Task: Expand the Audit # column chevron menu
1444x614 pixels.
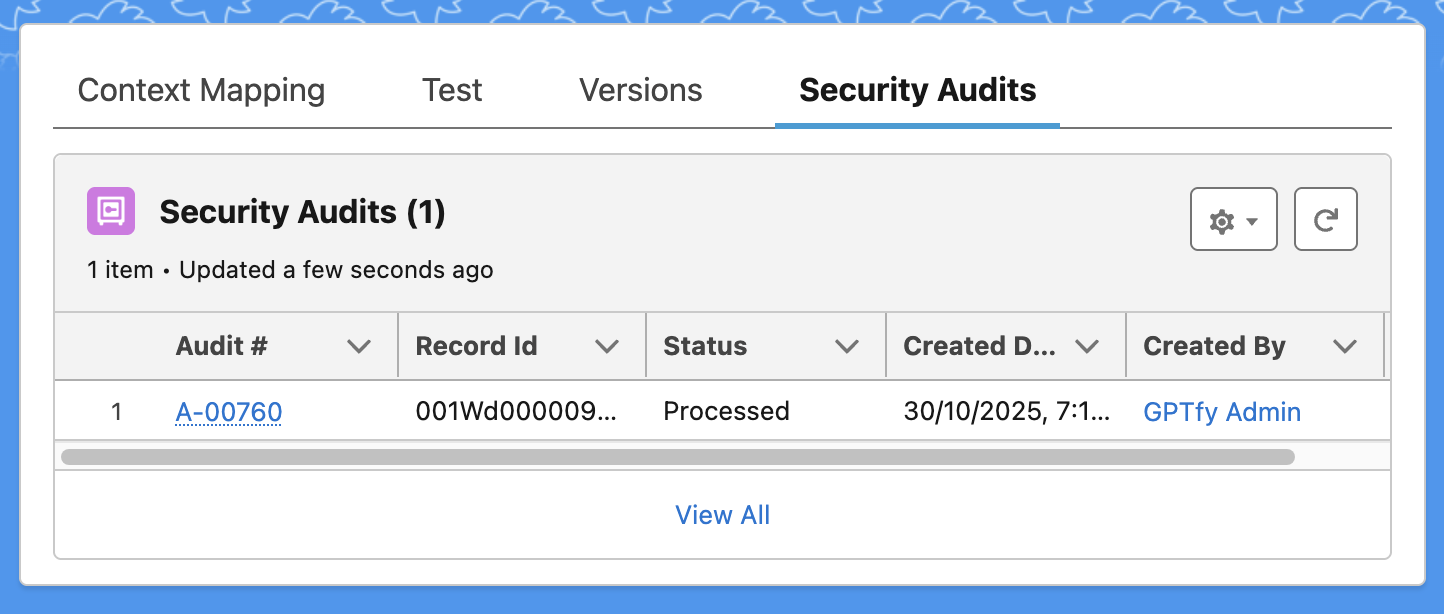Action: coord(358,347)
